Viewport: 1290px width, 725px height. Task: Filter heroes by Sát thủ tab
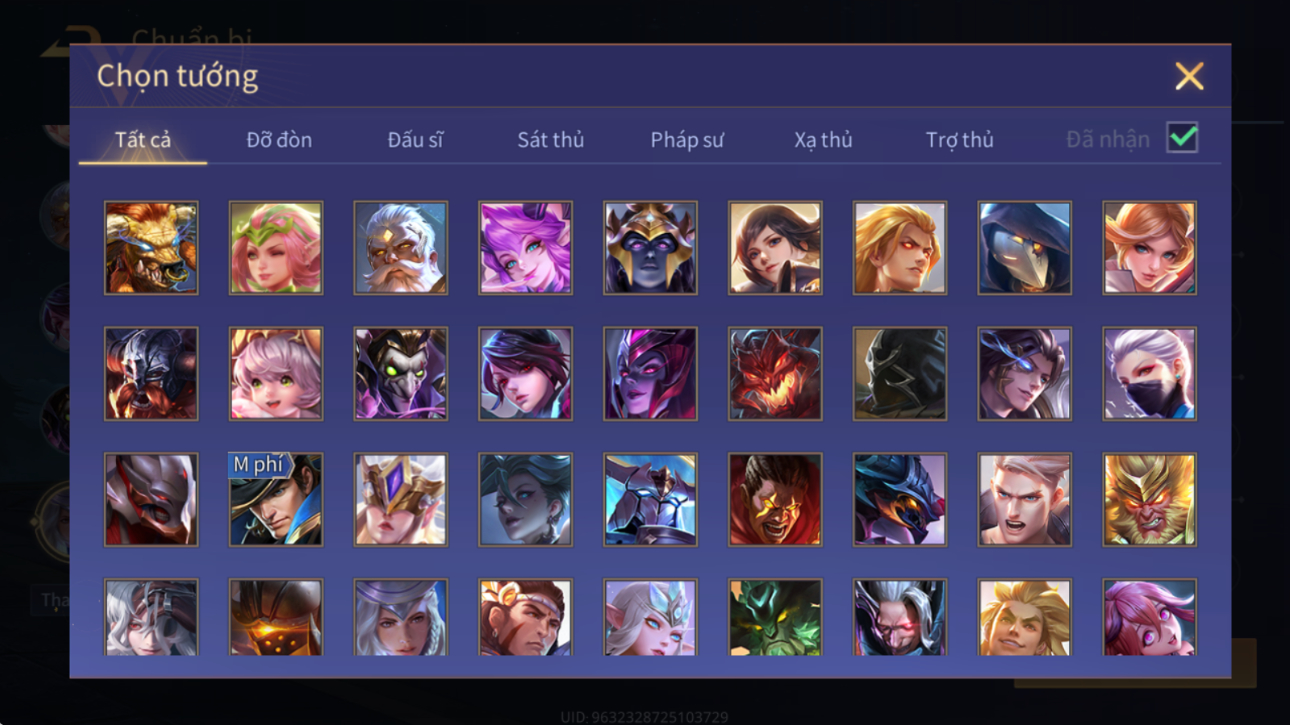point(550,140)
